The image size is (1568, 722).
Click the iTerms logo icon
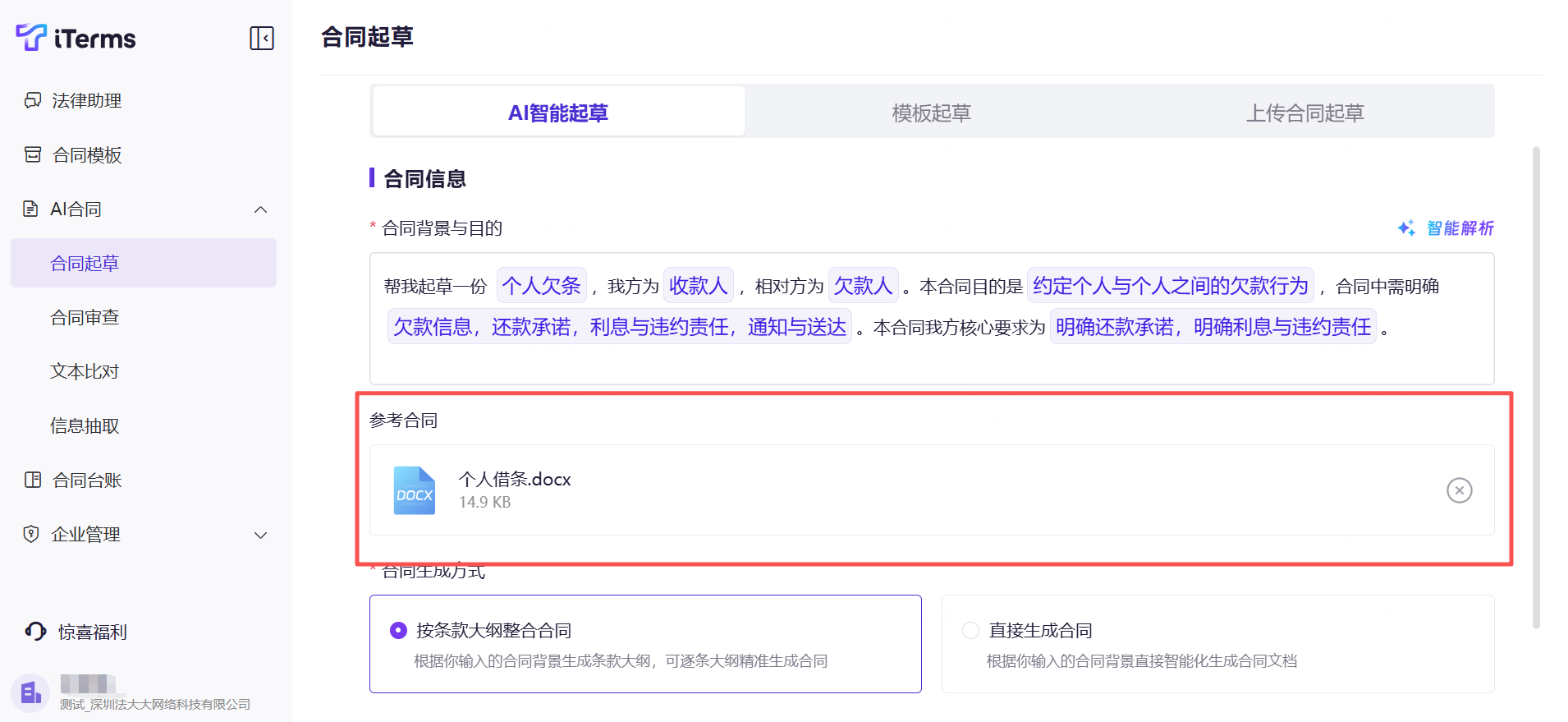31,37
